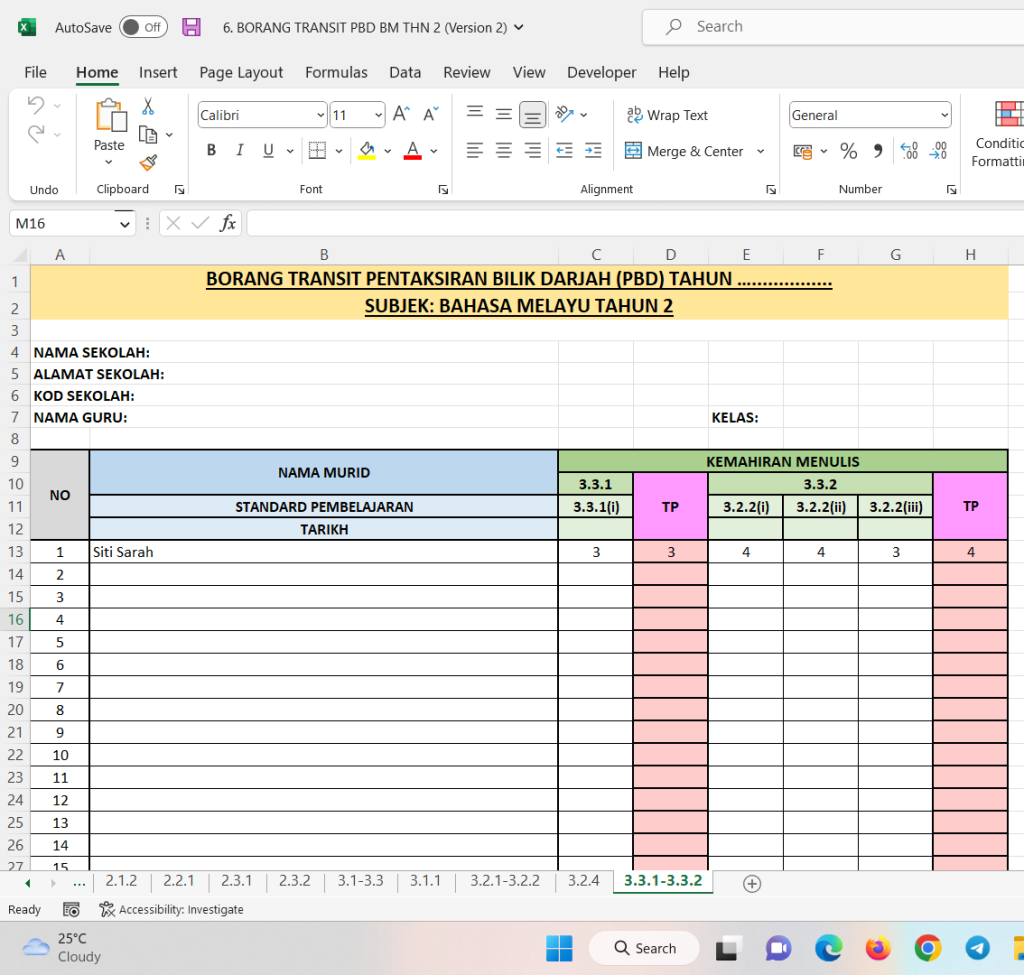Toggle bold formatting

211,150
